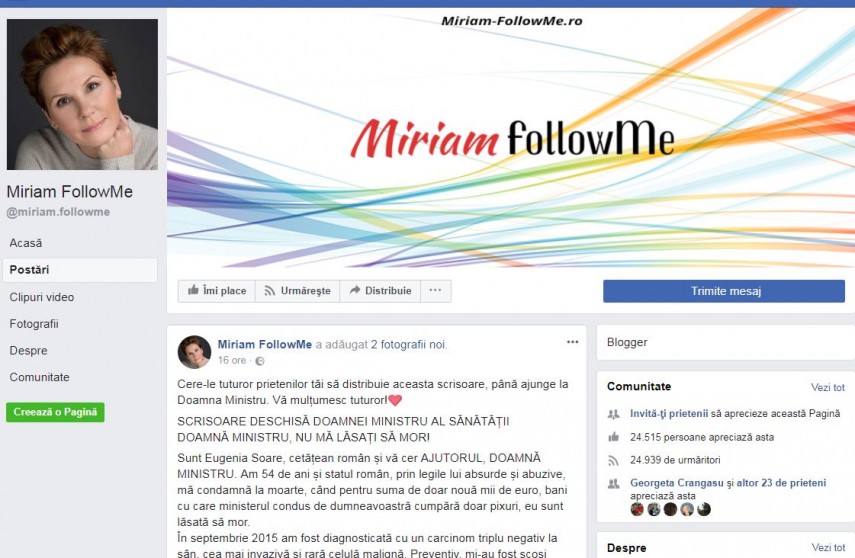Viewport: 855px width, 558px height.
Task: Click the friends' avatar icons row
Action: [670, 509]
